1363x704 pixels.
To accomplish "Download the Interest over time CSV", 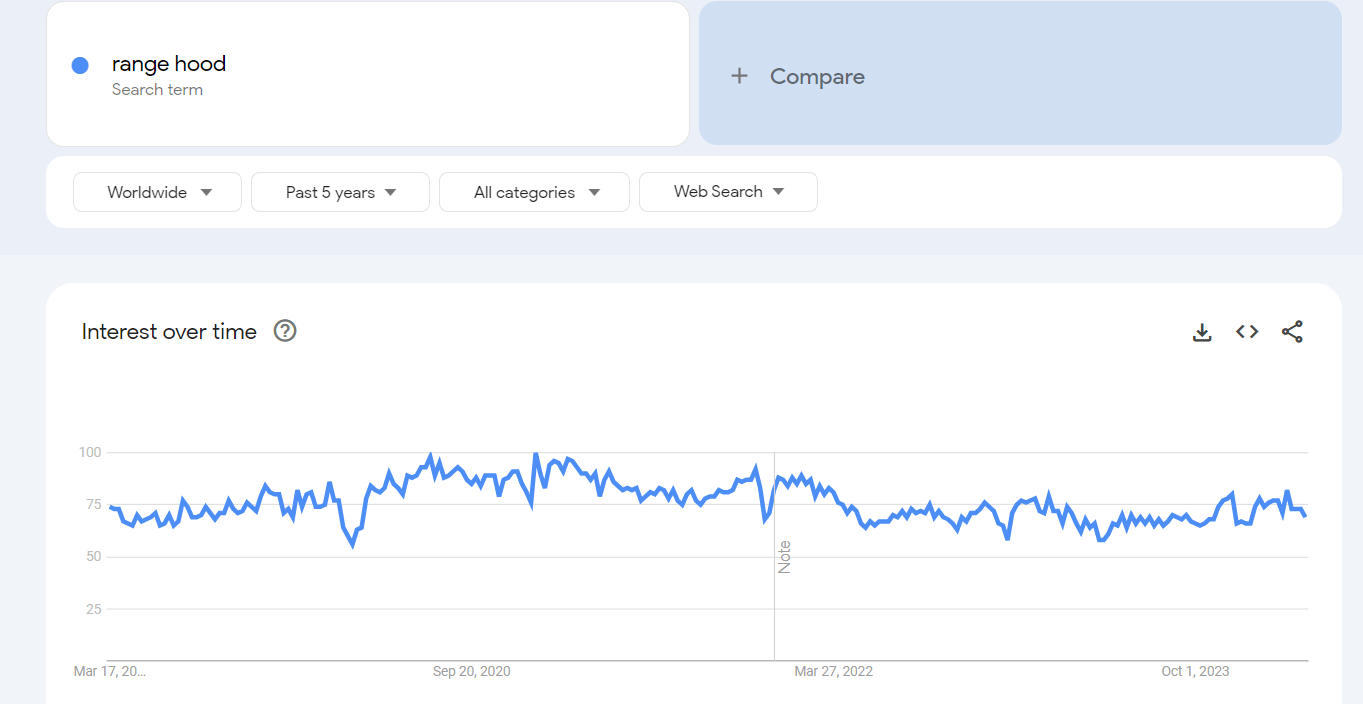I will [x=1202, y=332].
